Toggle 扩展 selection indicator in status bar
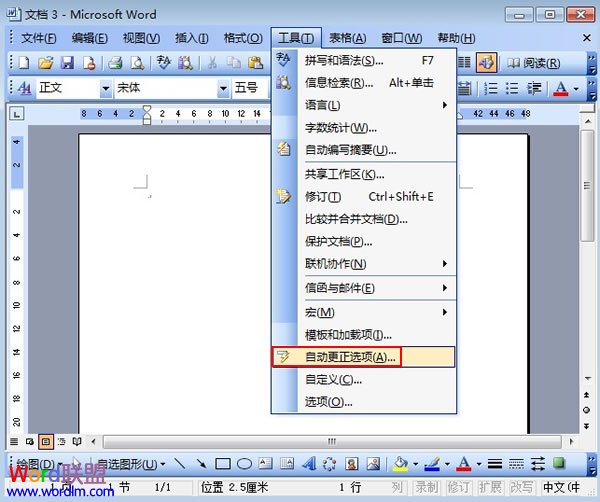This screenshot has height=502, width=600. [x=490, y=487]
